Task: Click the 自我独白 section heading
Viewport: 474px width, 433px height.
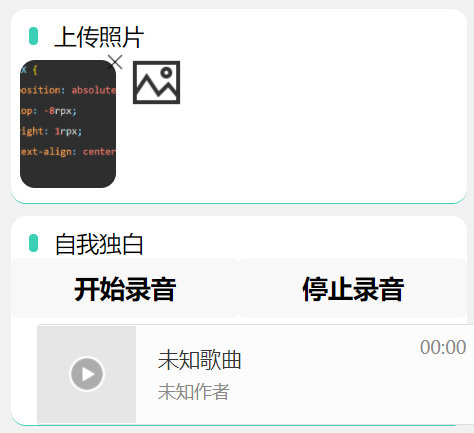Action: 99,244
